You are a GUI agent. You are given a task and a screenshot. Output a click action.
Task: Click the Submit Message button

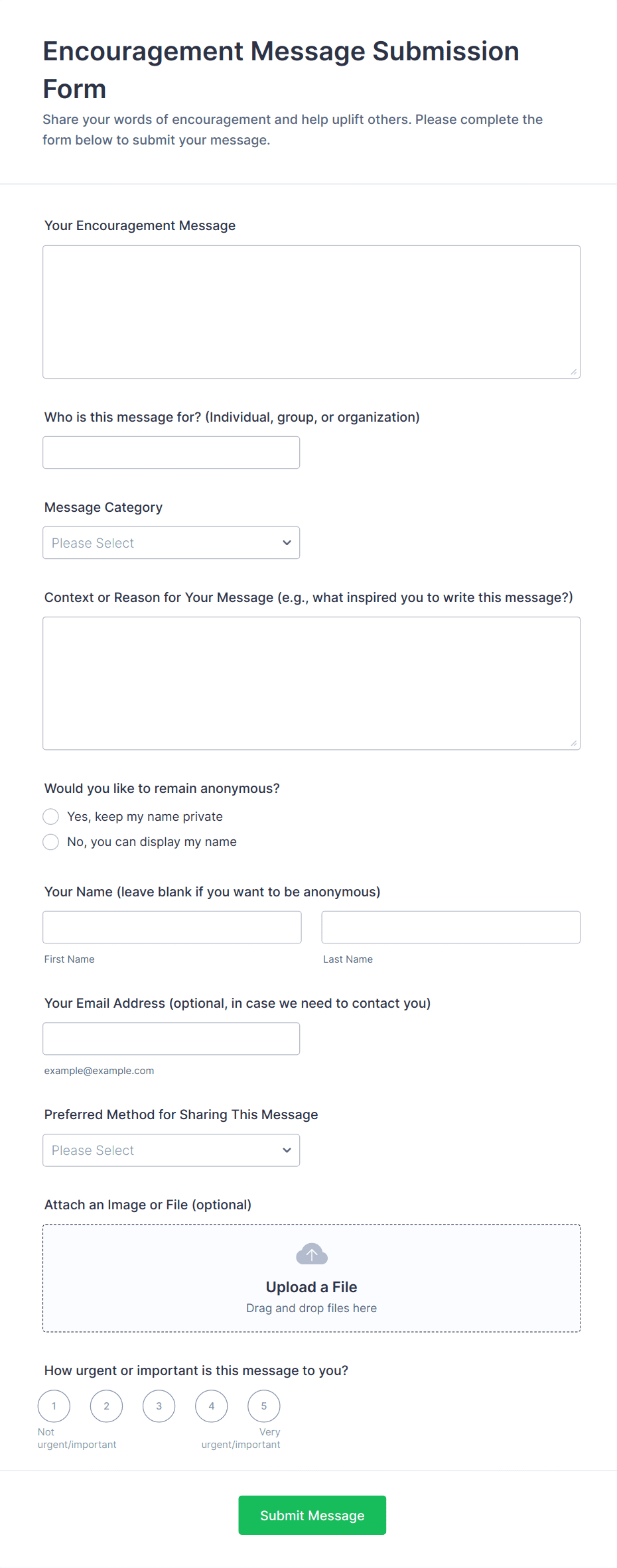(x=312, y=1515)
